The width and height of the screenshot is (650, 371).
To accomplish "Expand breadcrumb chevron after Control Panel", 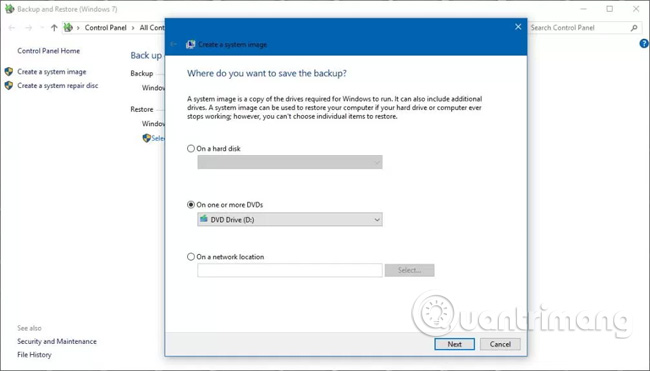I will click(x=133, y=28).
